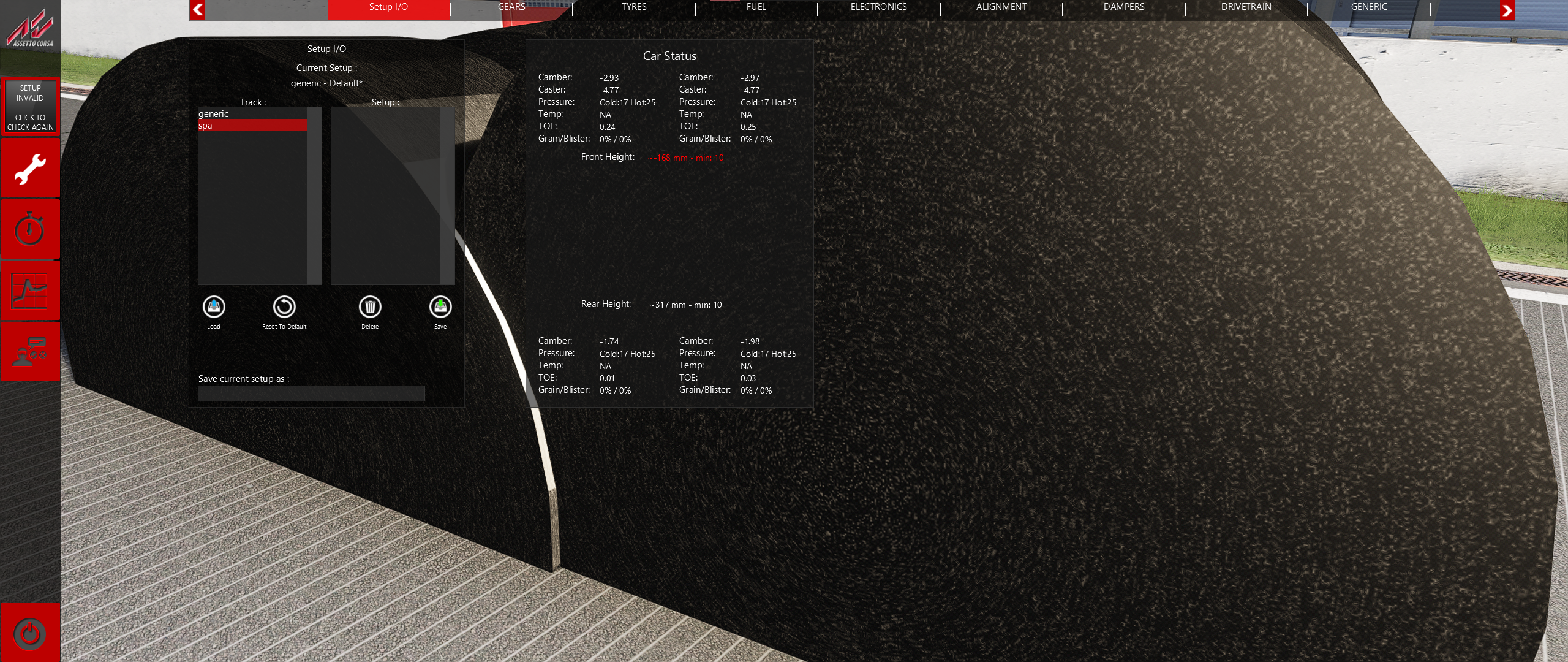Click the save current setup name field
This screenshot has width=1568, height=662.
[311, 394]
